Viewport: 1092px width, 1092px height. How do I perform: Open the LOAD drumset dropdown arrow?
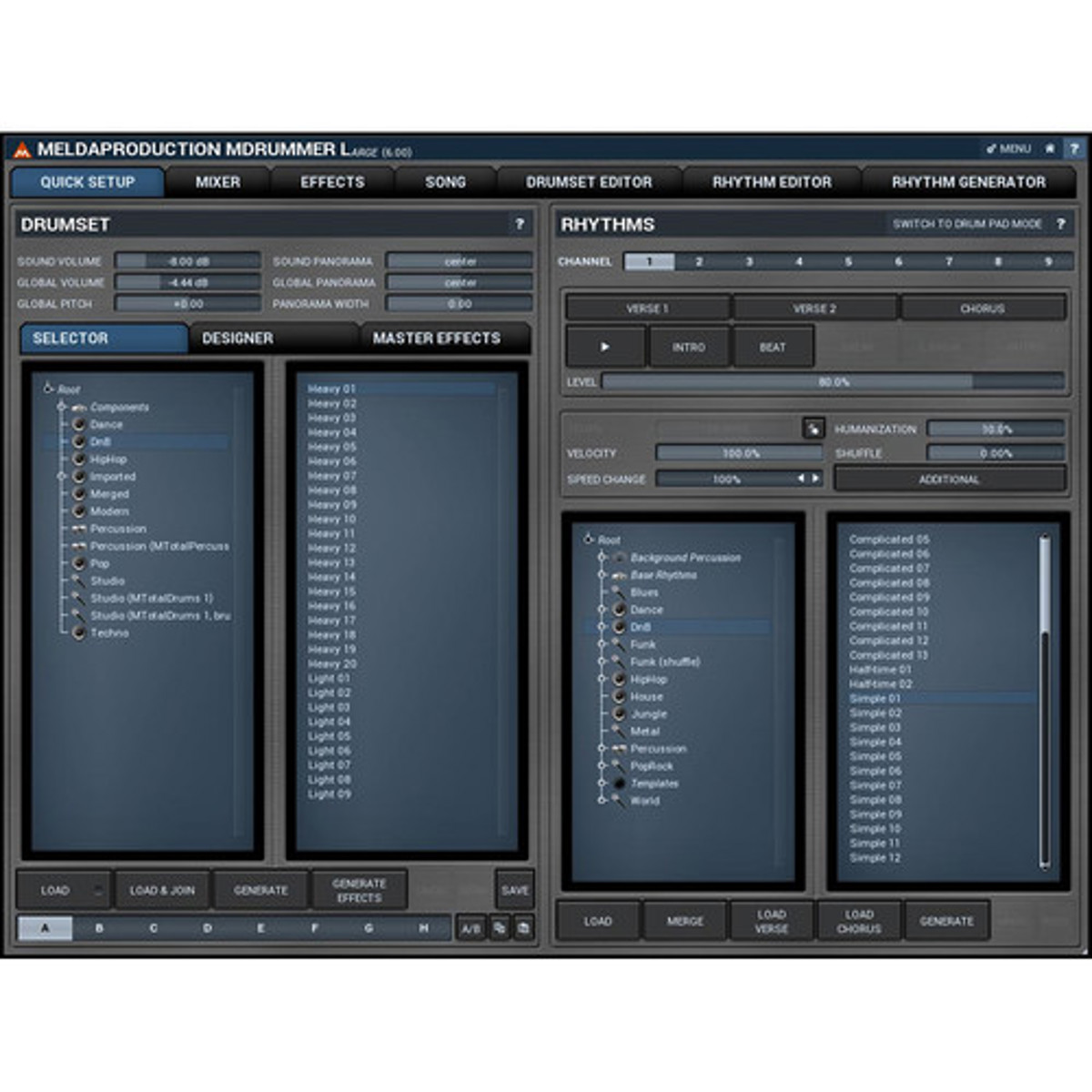point(98,890)
